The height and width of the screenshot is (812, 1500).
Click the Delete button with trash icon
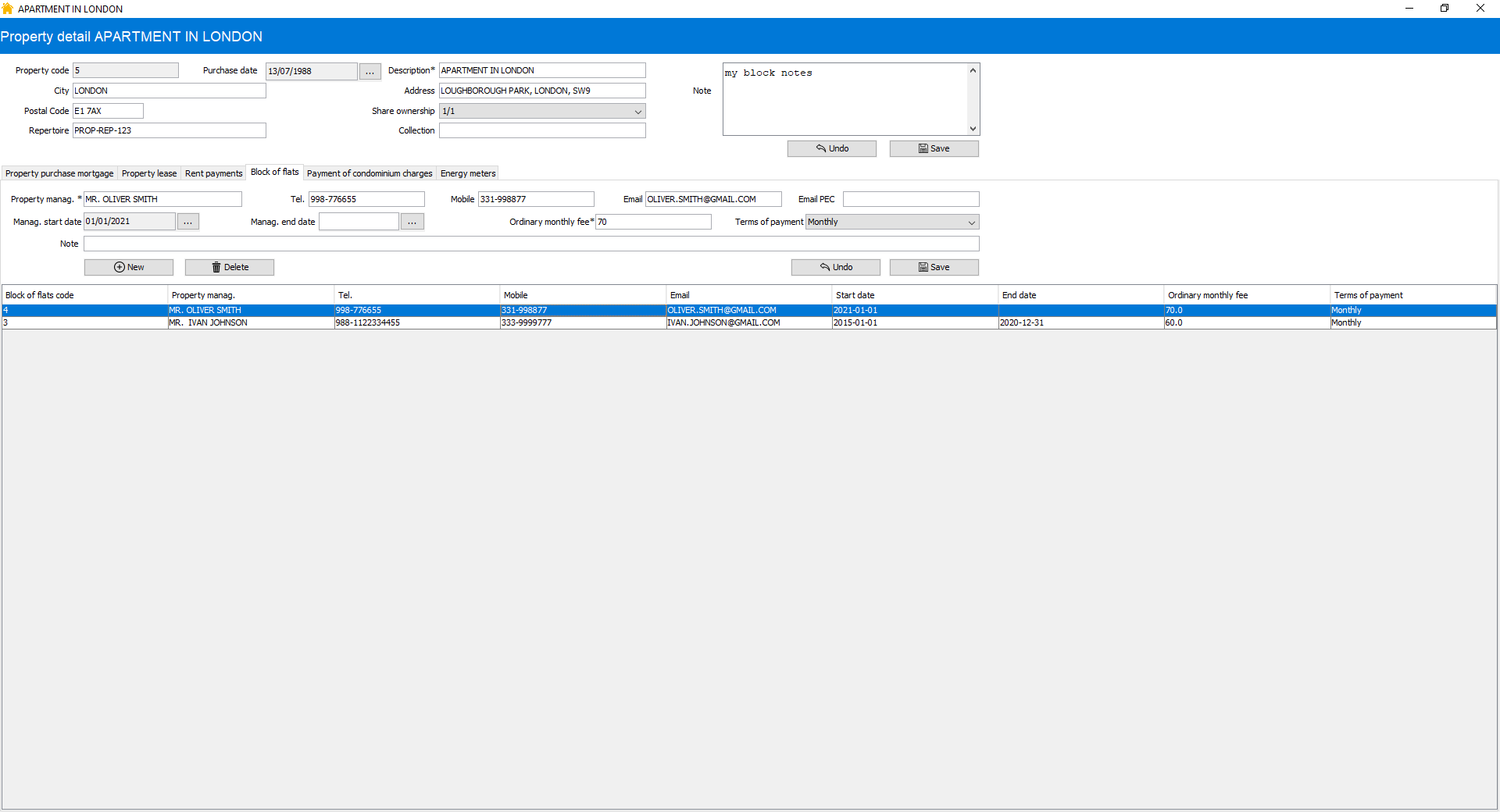pyautogui.click(x=230, y=267)
